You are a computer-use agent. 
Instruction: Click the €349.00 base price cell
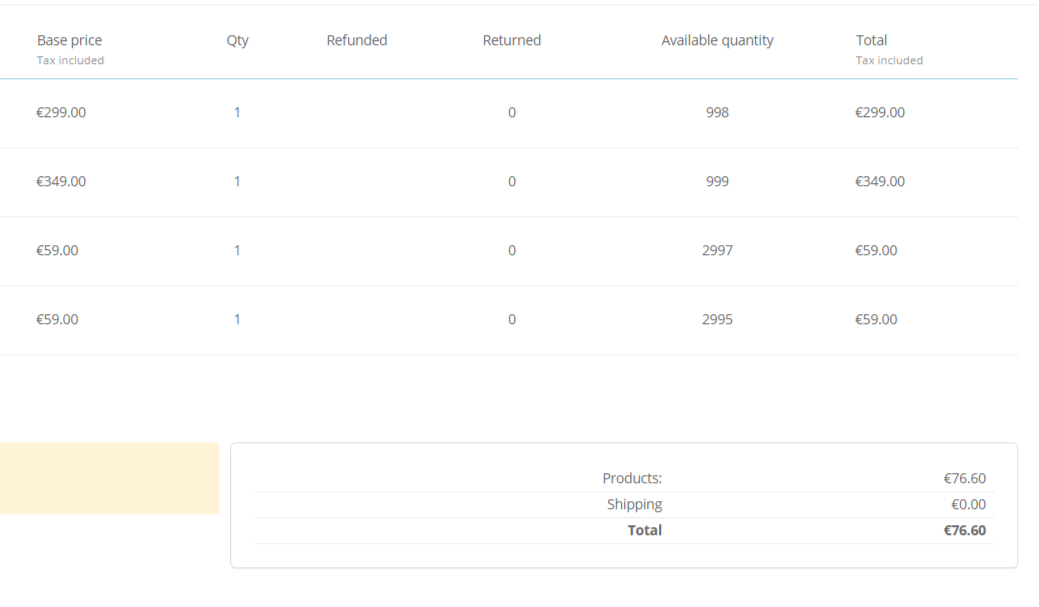click(61, 182)
